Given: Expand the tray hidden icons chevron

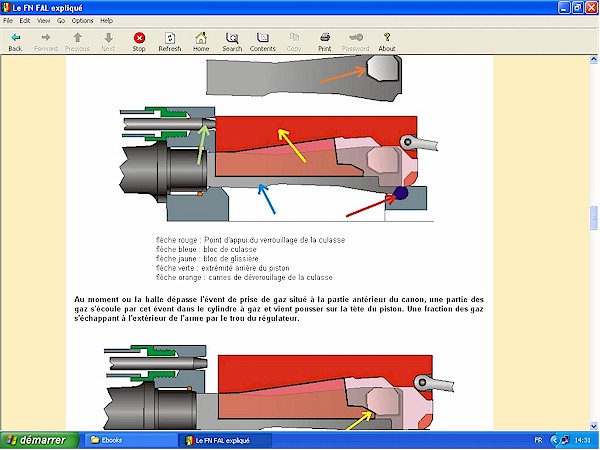Looking at the screenshot, I should click(553, 440).
